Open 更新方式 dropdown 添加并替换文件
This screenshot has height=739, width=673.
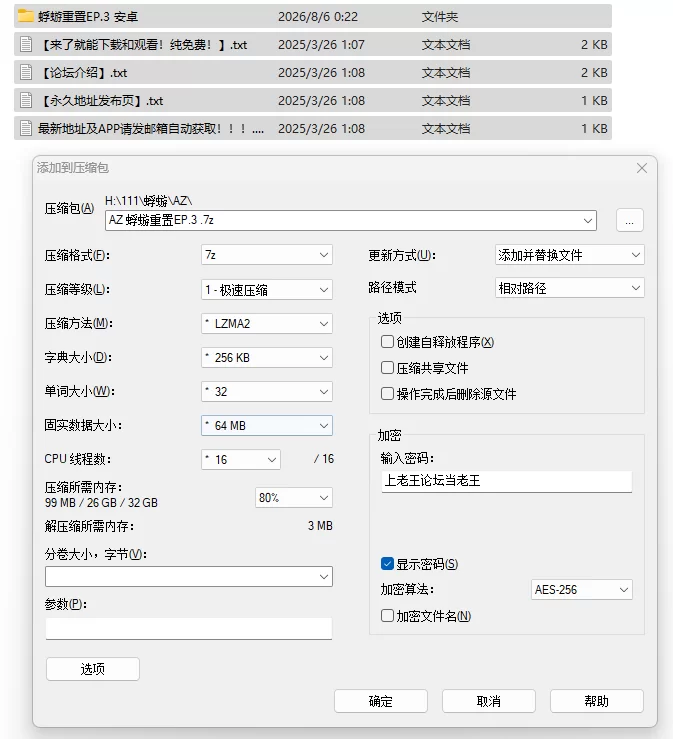coord(570,255)
